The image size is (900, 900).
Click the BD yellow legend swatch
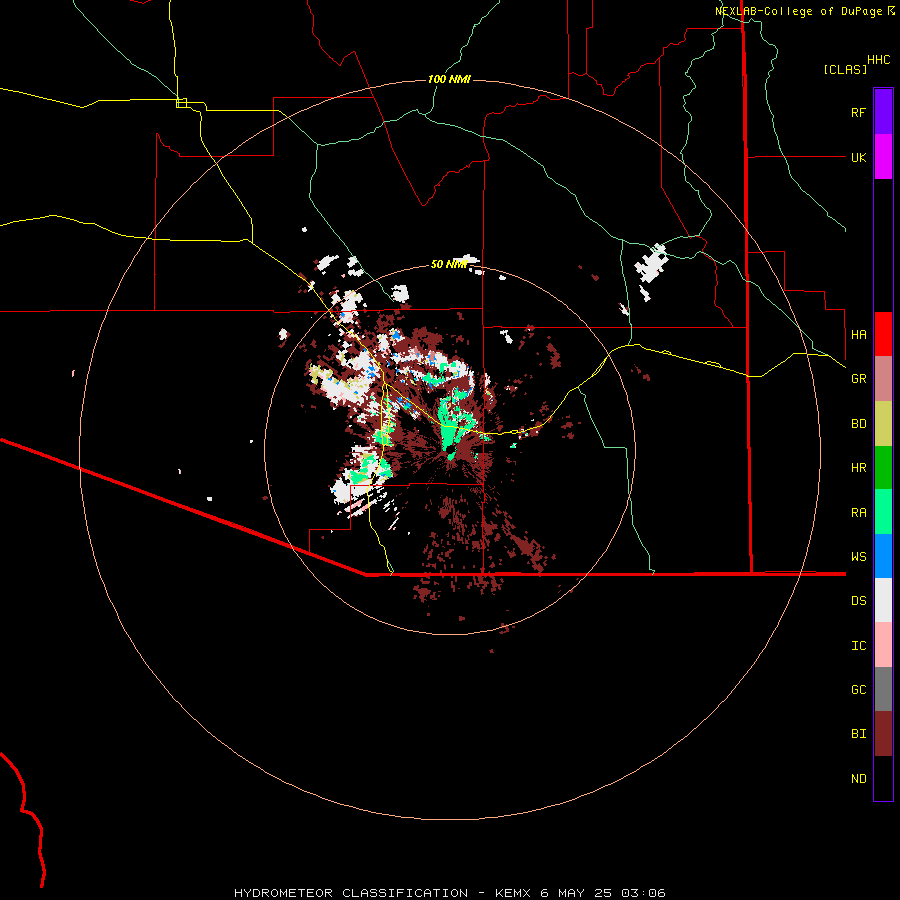[x=883, y=424]
